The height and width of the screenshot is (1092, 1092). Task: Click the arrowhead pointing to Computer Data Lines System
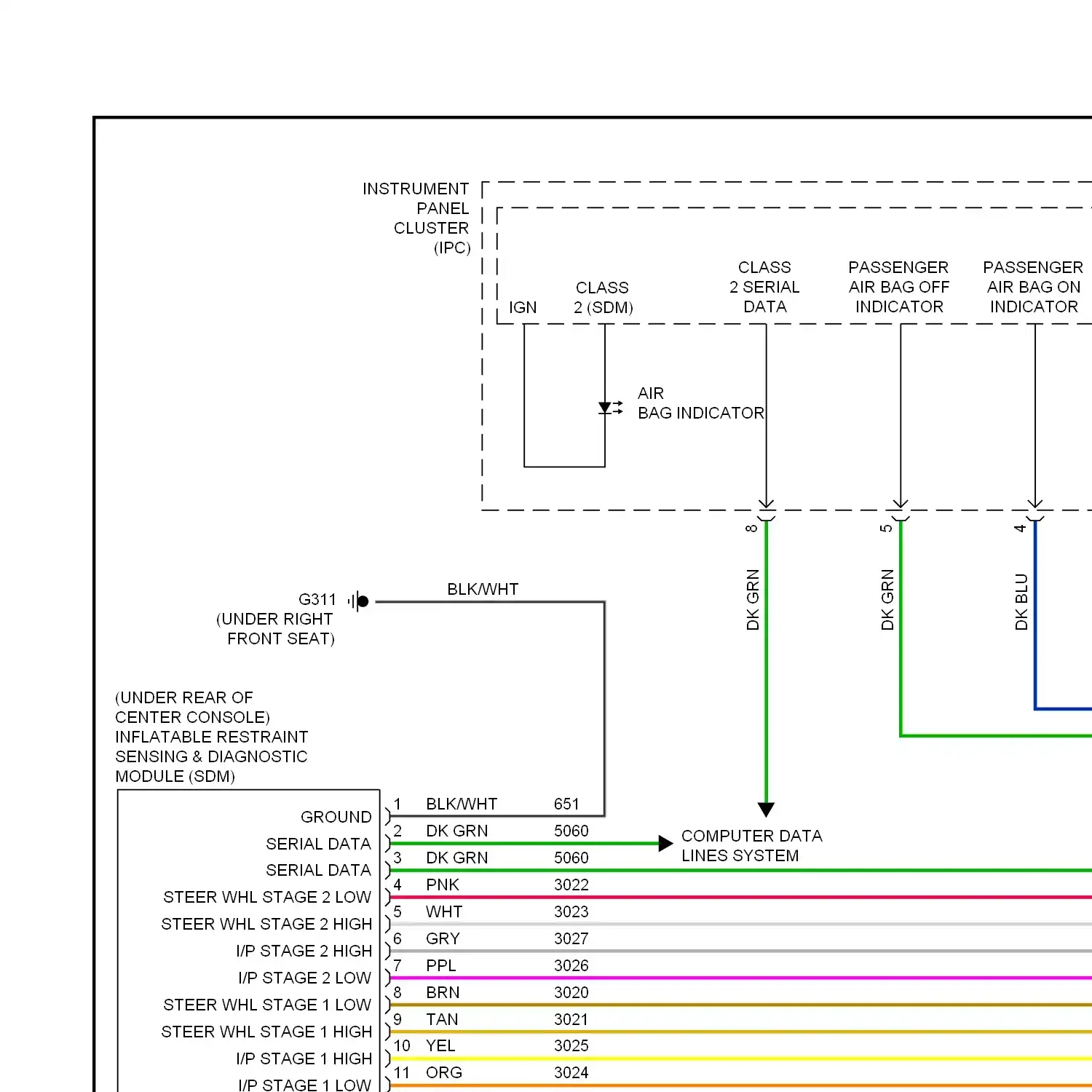click(x=665, y=844)
